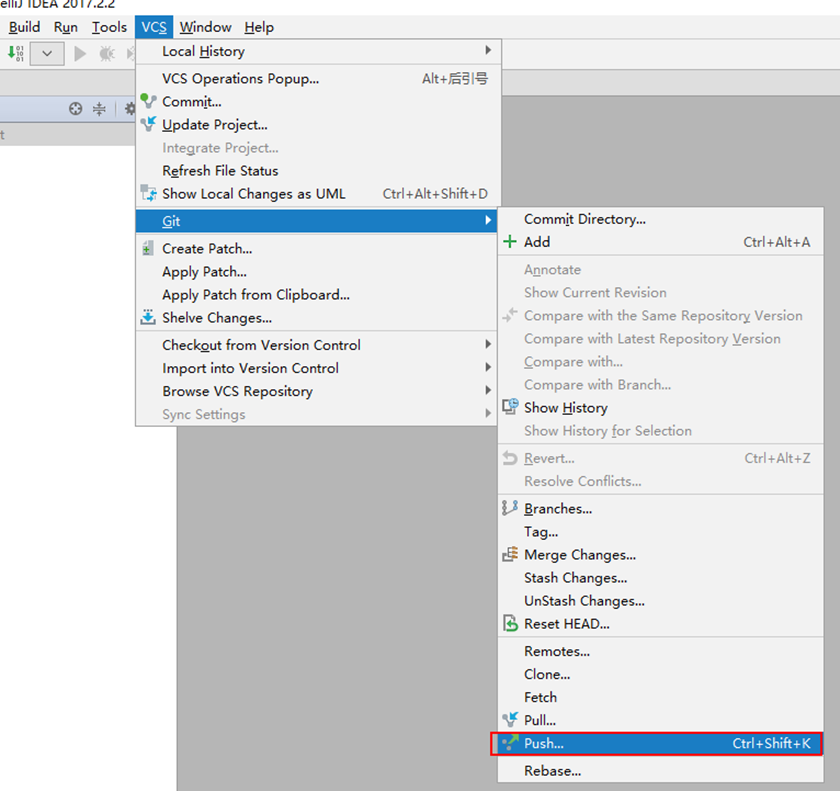
Task: Select Show History in Git submenu
Action: tap(661, 408)
